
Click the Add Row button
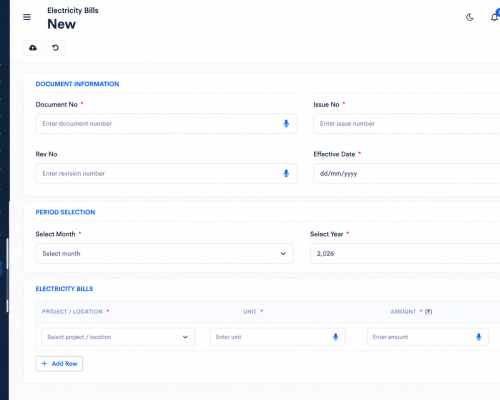[x=59, y=364]
